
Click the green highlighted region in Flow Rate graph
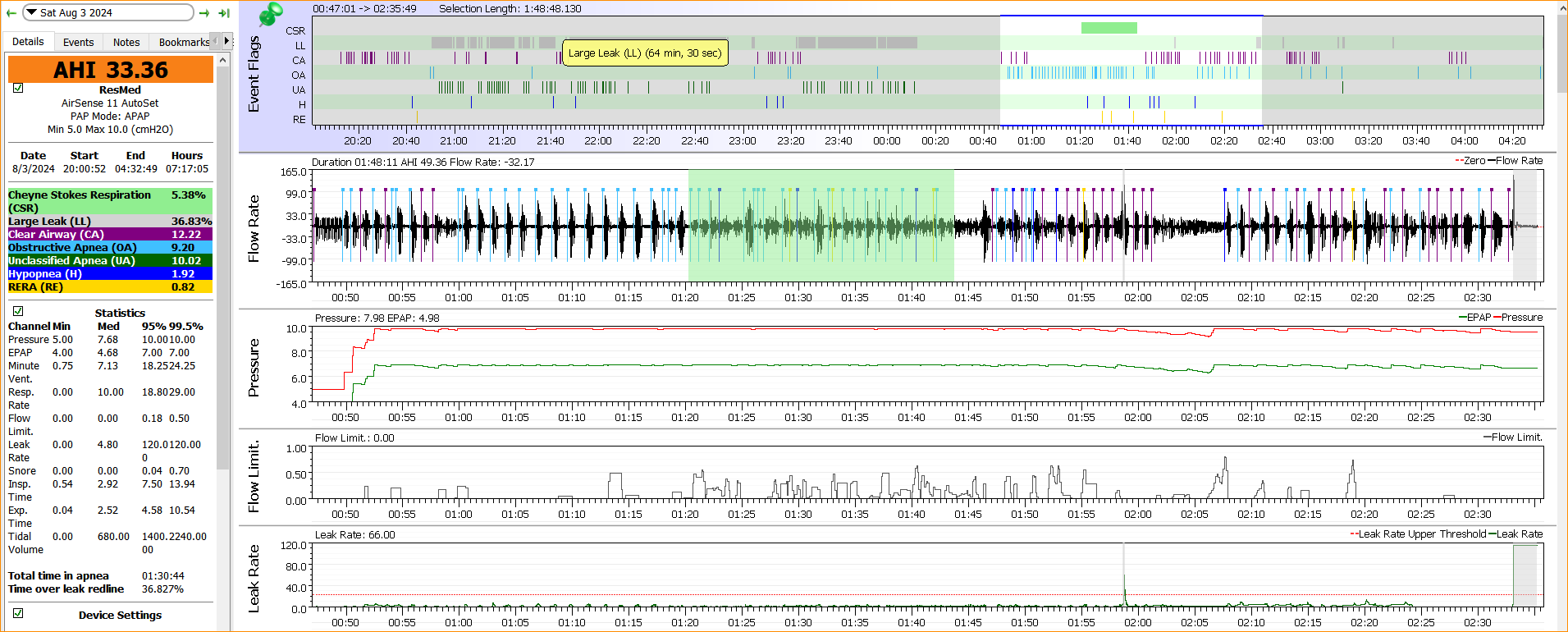coord(821,226)
